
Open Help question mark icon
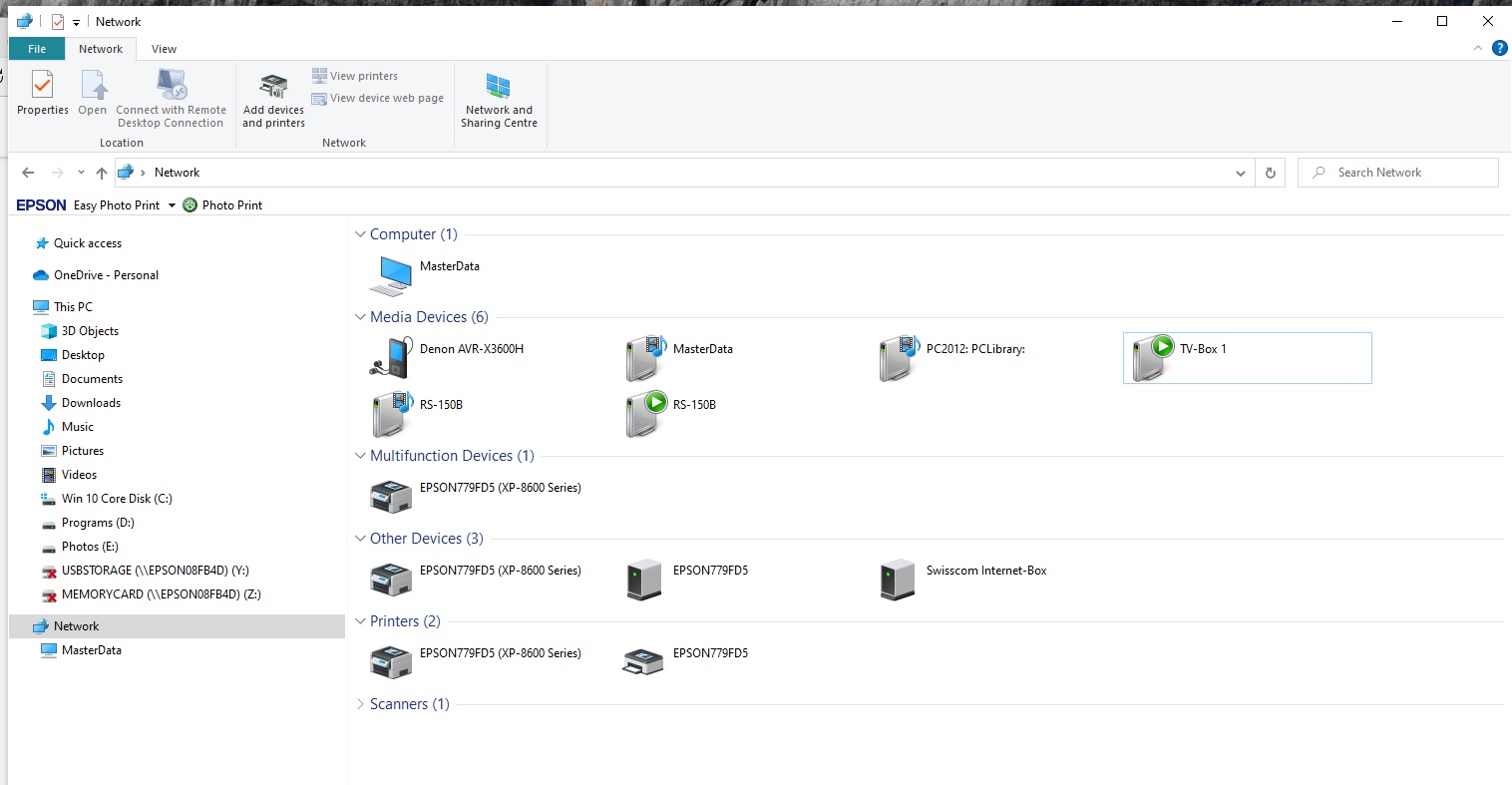(x=1499, y=48)
